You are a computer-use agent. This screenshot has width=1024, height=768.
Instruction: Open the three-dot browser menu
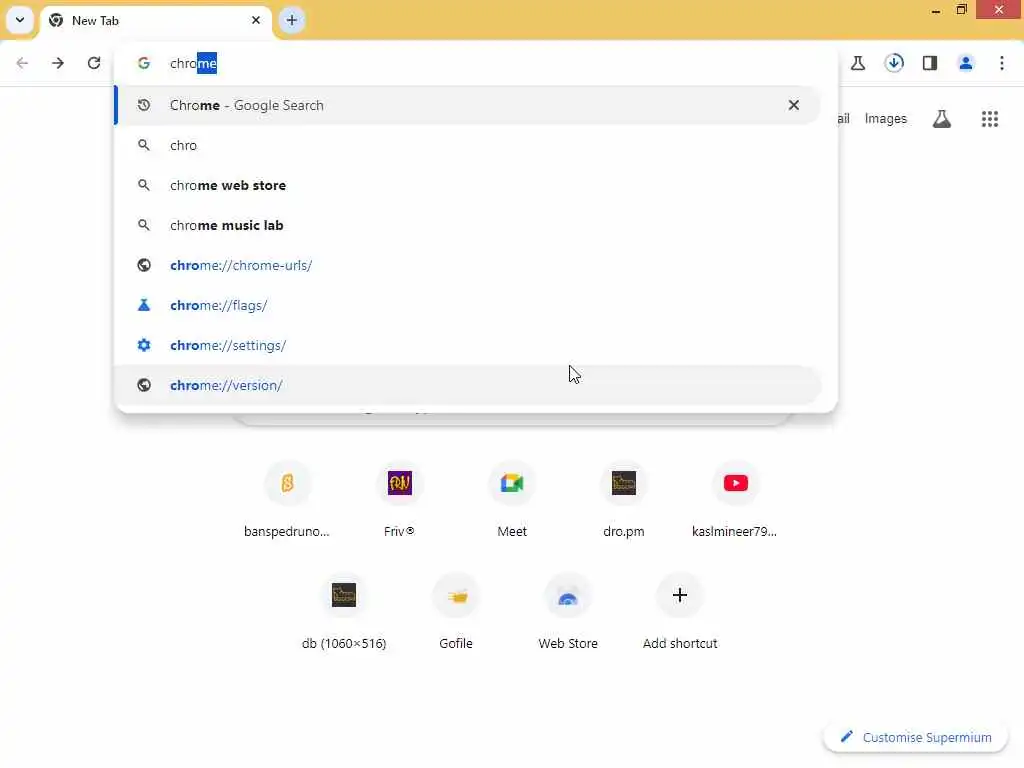click(x=1002, y=63)
